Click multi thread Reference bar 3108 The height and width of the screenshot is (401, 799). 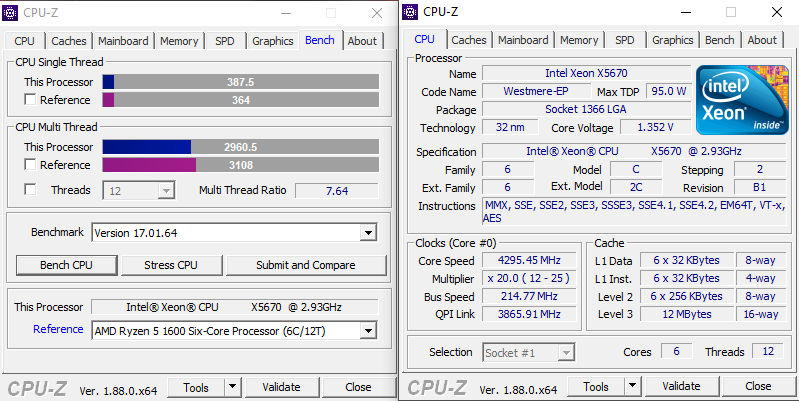(241, 165)
